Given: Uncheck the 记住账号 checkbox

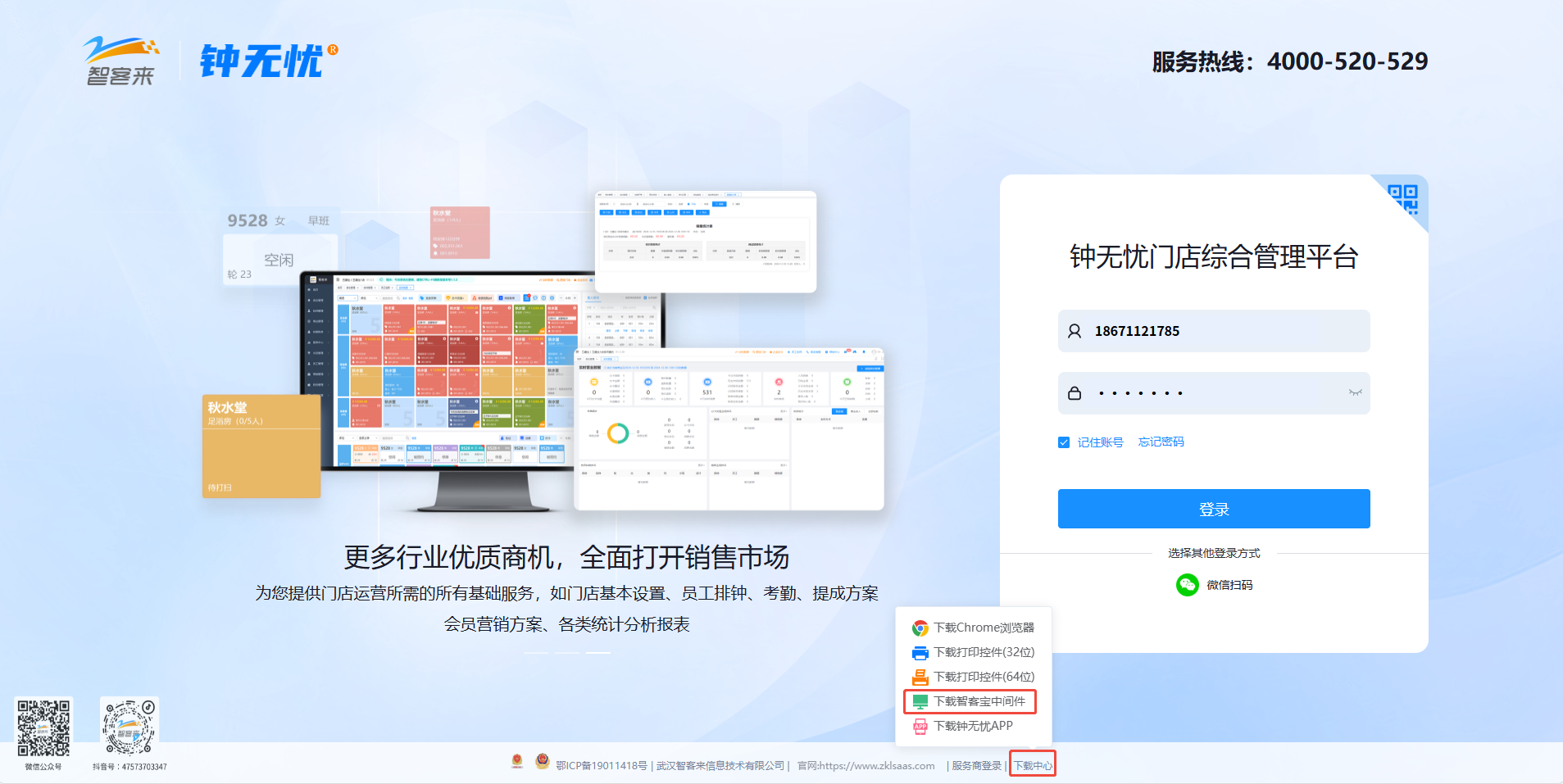Looking at the screenshot, I should [1064, 442].
